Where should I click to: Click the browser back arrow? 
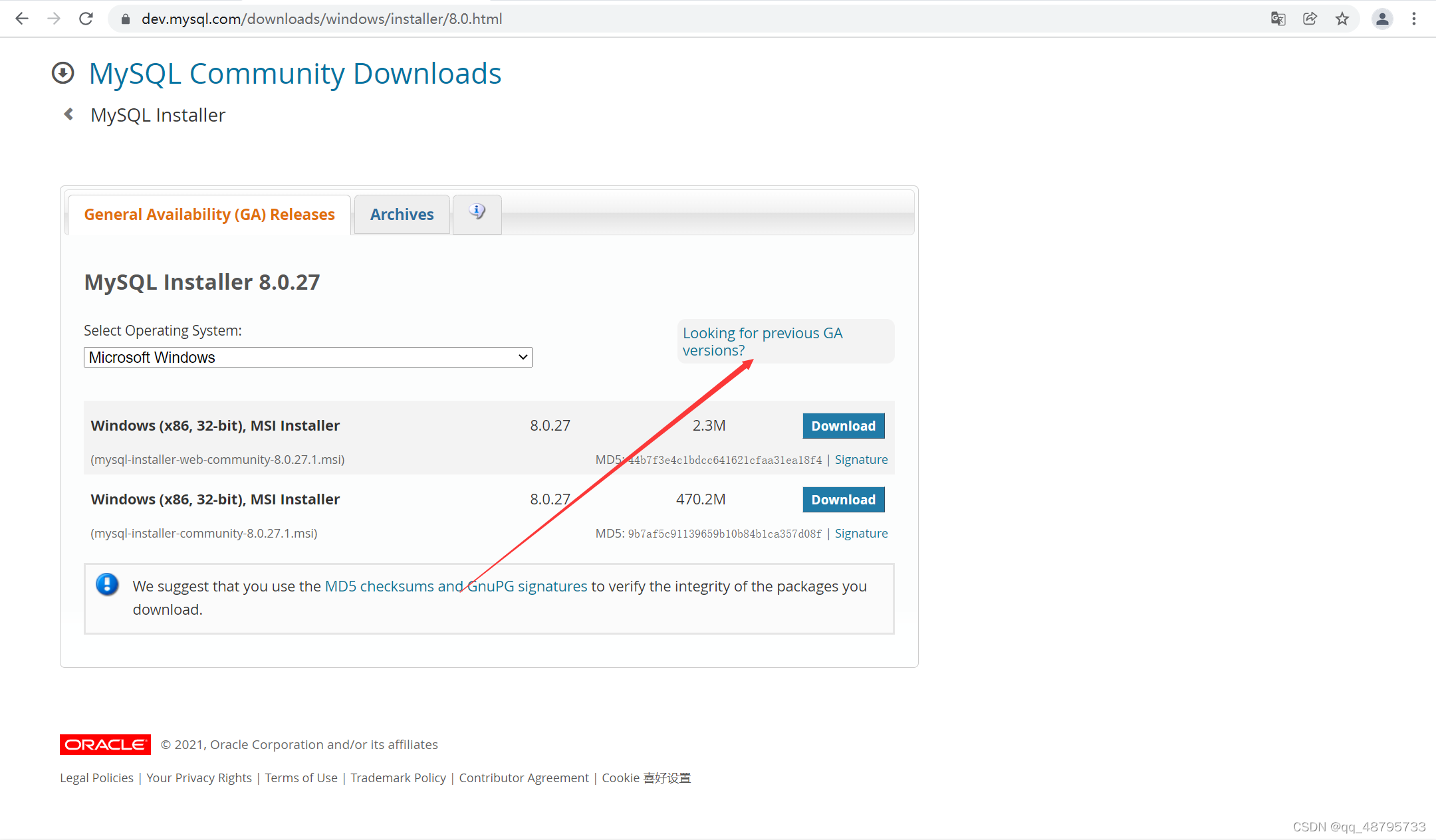tap(22, 19)
